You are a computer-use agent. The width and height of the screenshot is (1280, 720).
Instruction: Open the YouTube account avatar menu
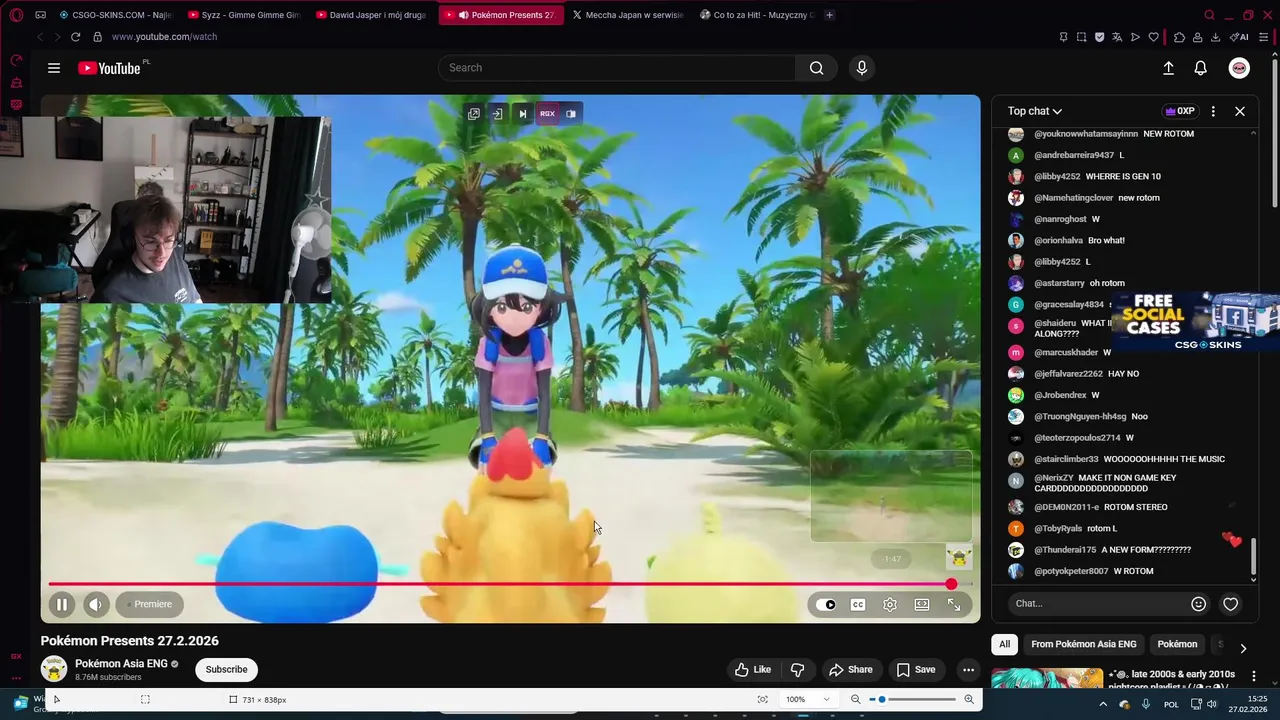tap(1239, 68)
